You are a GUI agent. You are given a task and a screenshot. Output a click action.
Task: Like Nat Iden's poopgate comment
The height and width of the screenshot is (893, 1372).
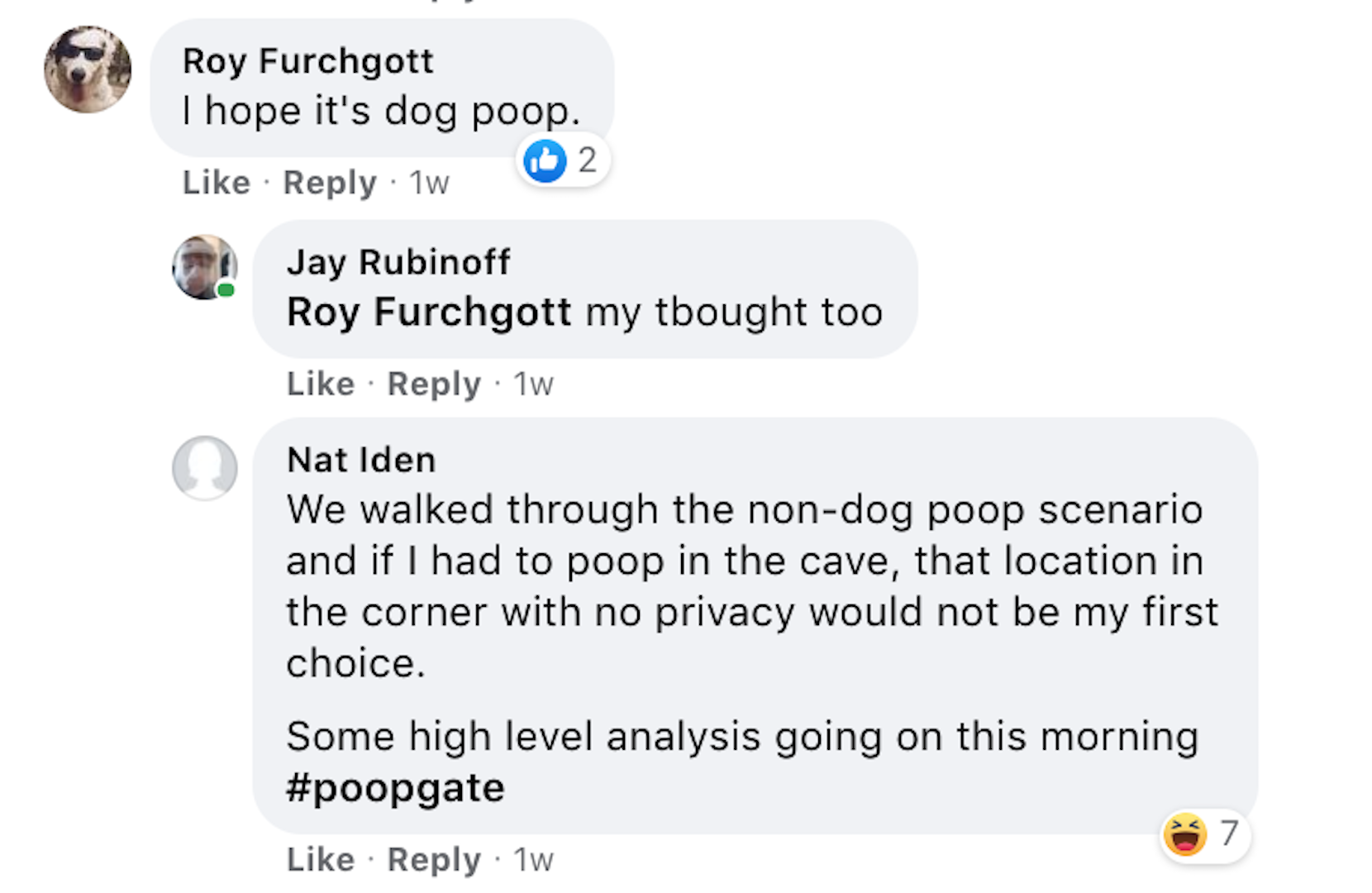point(320,860)
